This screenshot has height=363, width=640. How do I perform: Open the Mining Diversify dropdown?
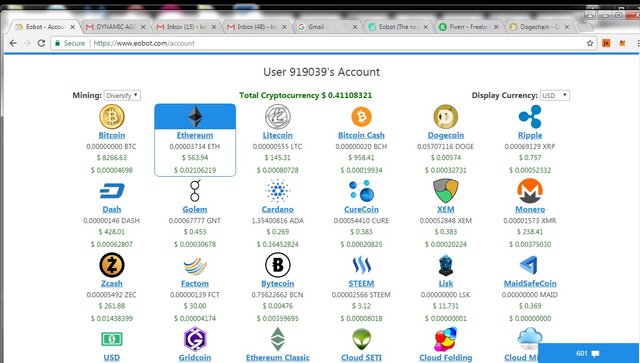pos(122,96)
